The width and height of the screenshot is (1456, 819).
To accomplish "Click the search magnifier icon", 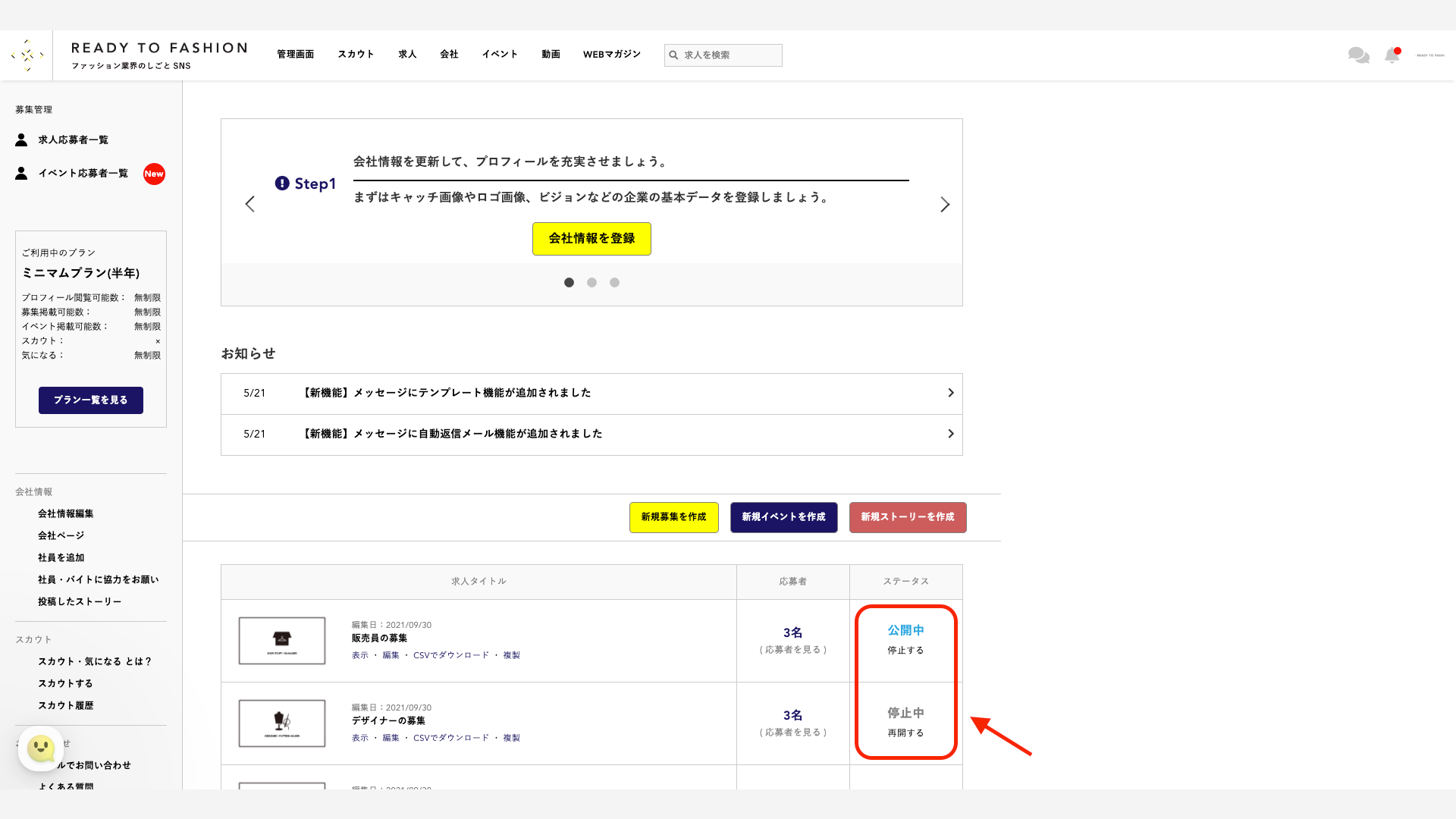I will click(x=673, y=55).
